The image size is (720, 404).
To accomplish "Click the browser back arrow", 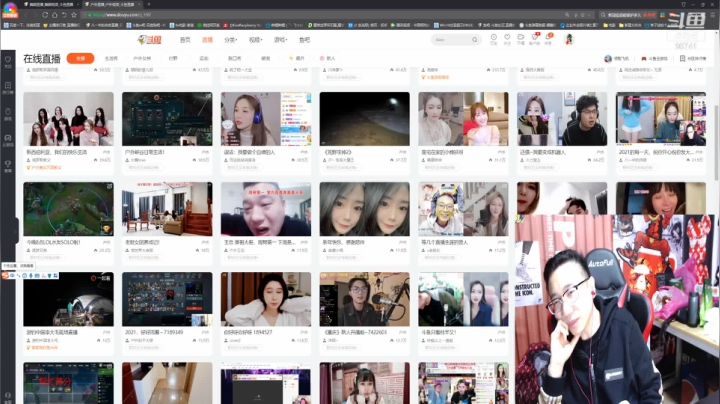I will pos(25,15).
